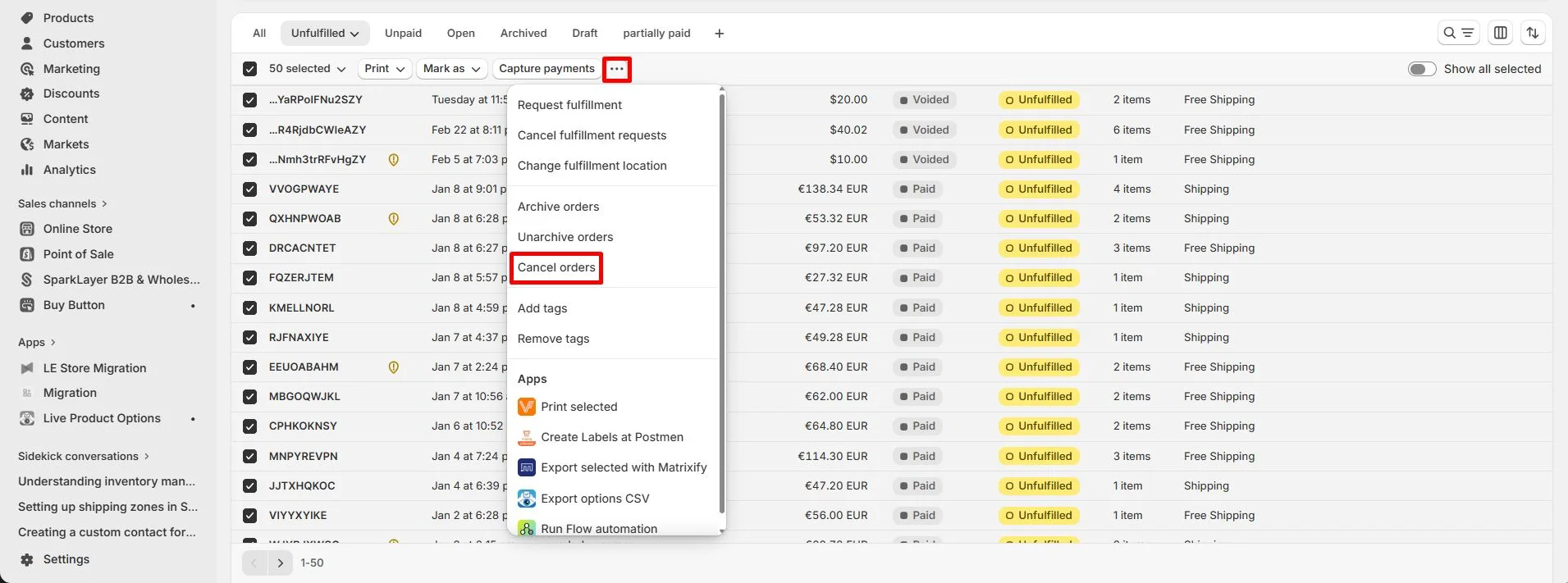Screen dimensions: 1568x583
Task: Open the Migration app icon
Action: click(27, 393)
